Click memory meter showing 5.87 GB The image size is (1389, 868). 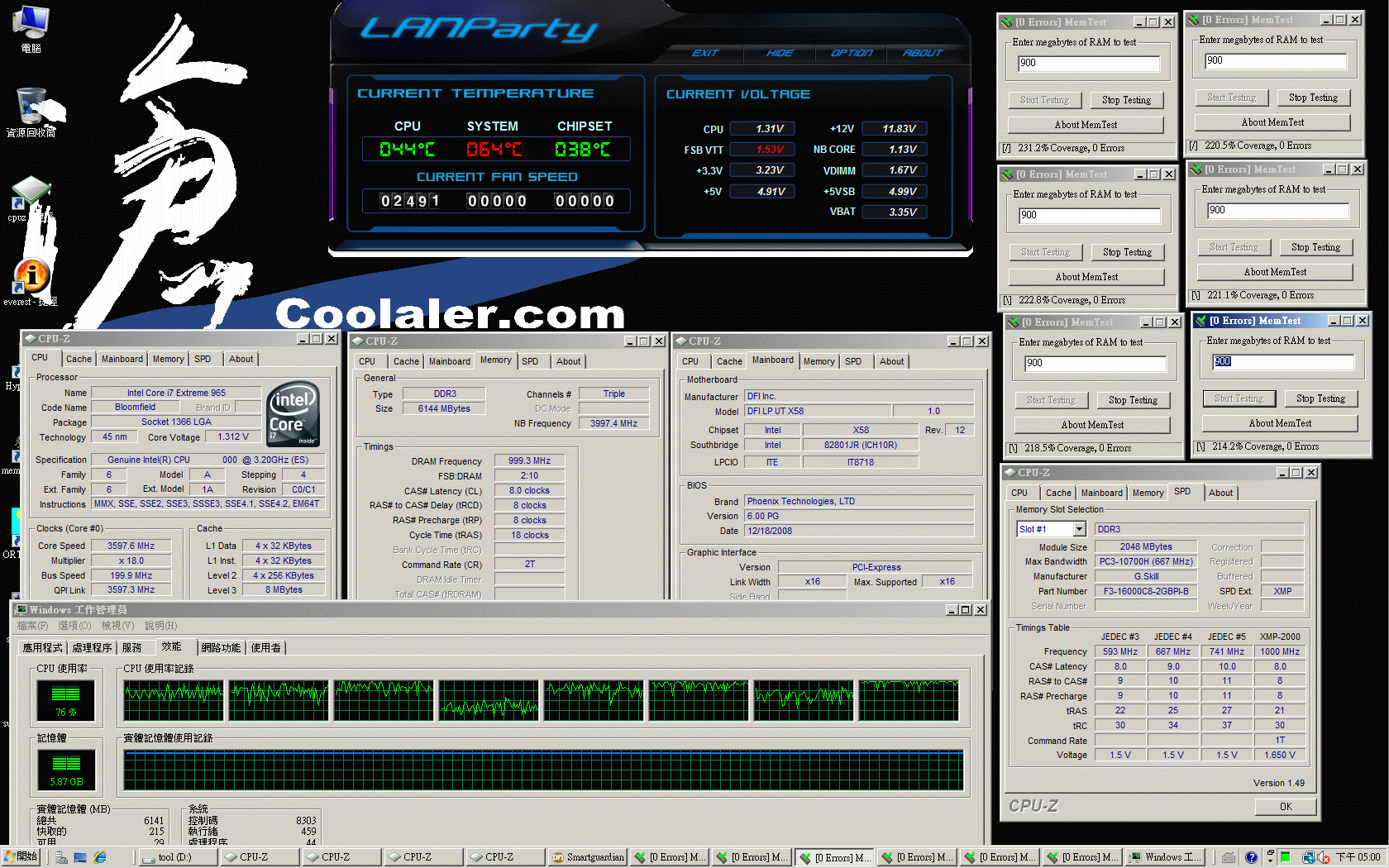(66, 770)
